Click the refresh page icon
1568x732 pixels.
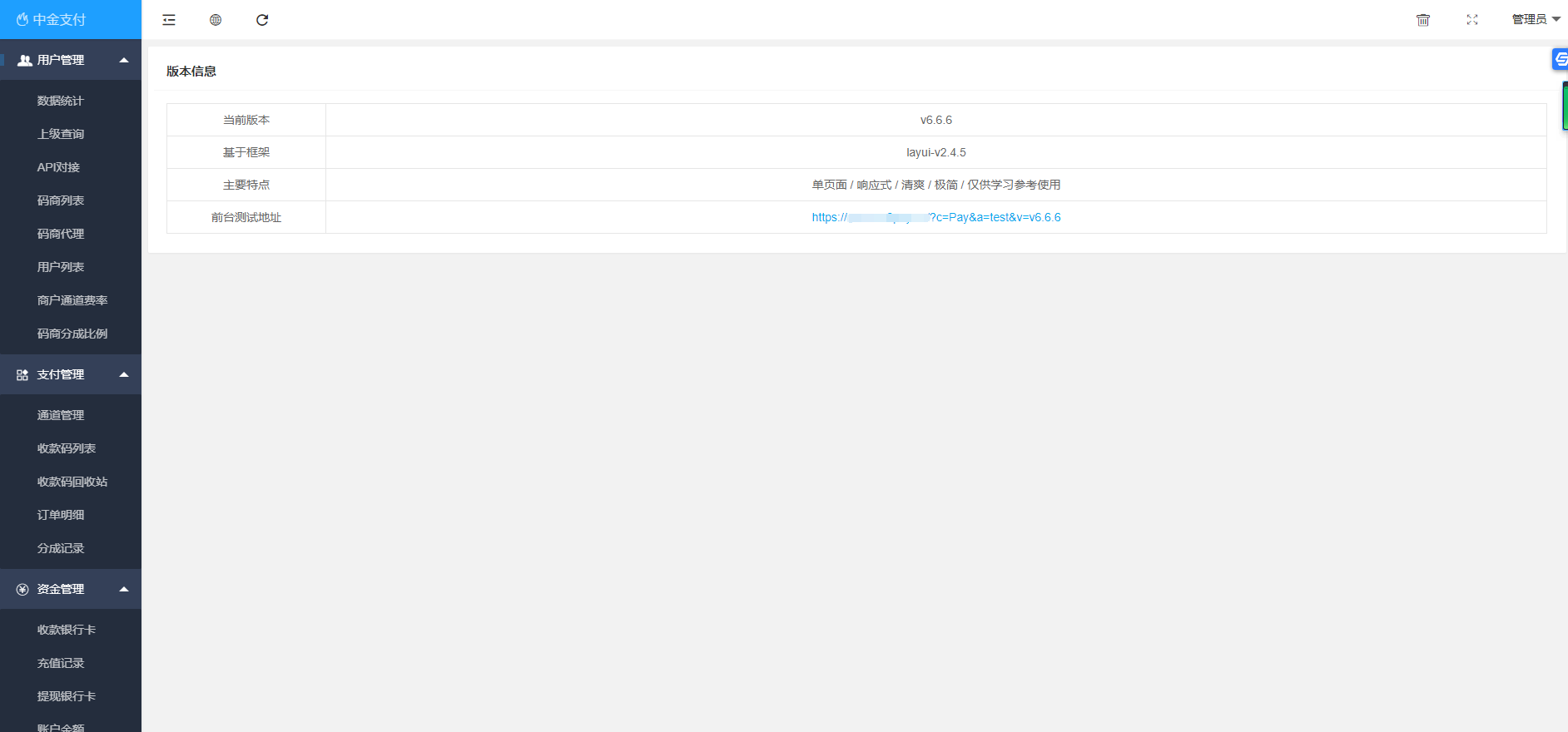[262, 20]
